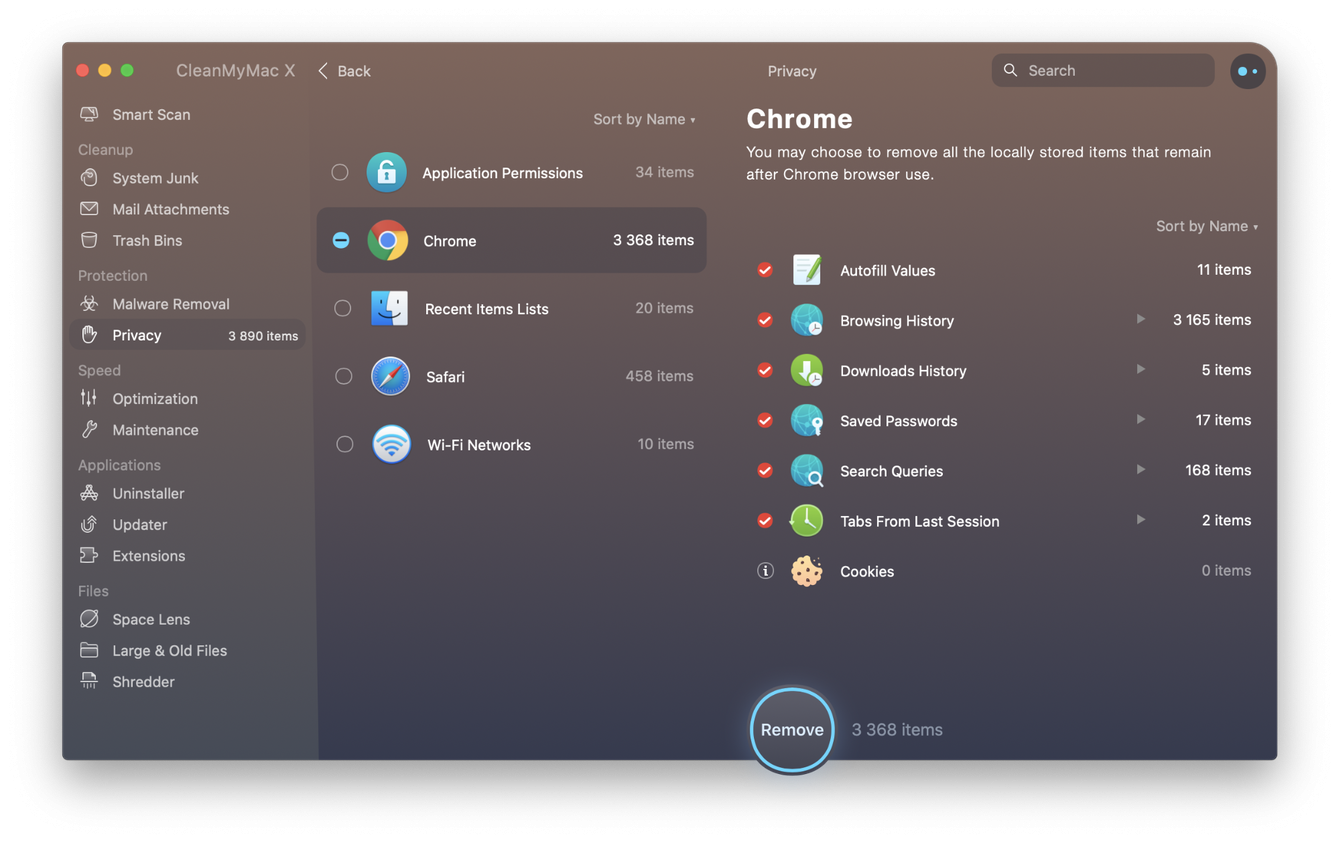Click the Space Lens icon
Image resolution: width=1340 pixels, height=843 pixels.
point(89,619)
